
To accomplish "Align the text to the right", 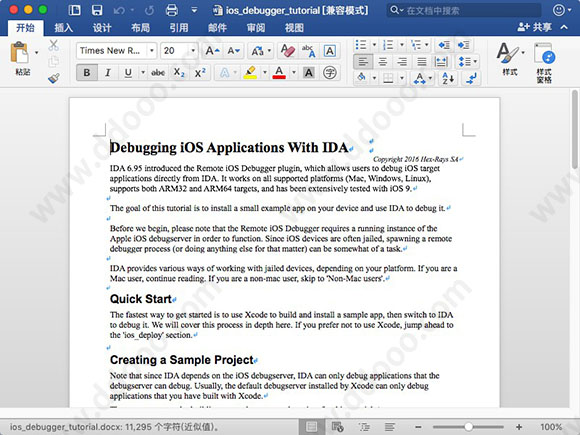I will click(402, 61).
